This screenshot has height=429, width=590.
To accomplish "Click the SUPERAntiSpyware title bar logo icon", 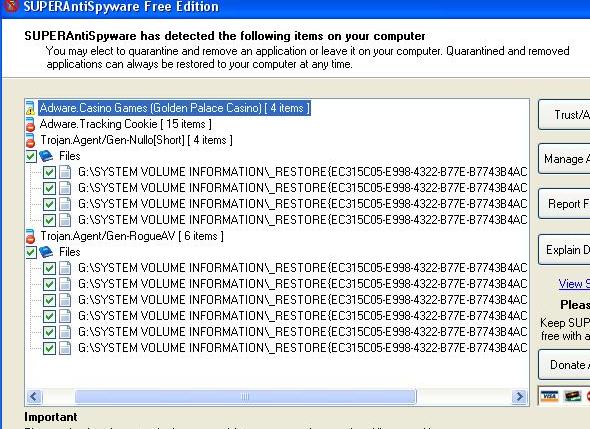I will click(11, 5).
